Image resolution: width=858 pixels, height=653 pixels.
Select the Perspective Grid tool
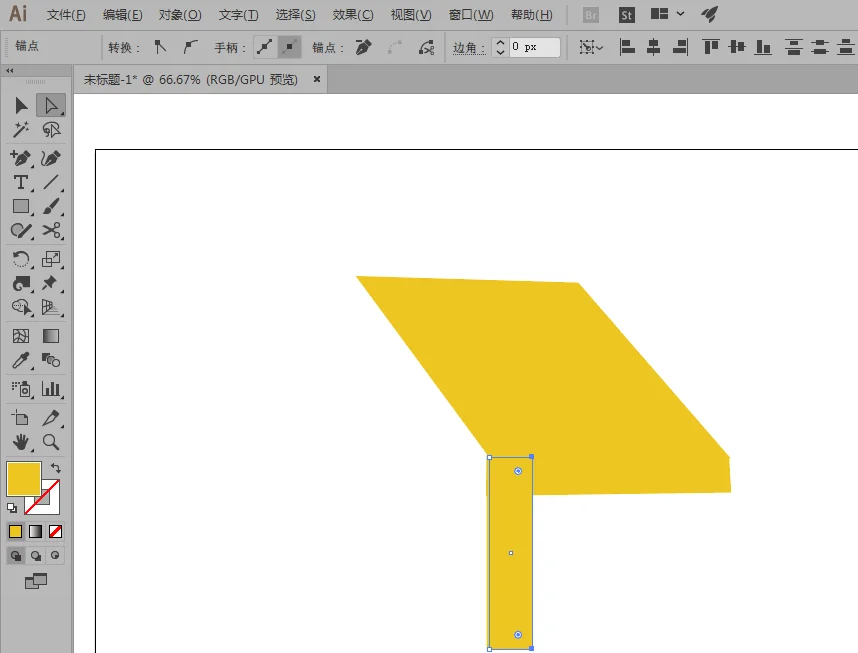51,307
